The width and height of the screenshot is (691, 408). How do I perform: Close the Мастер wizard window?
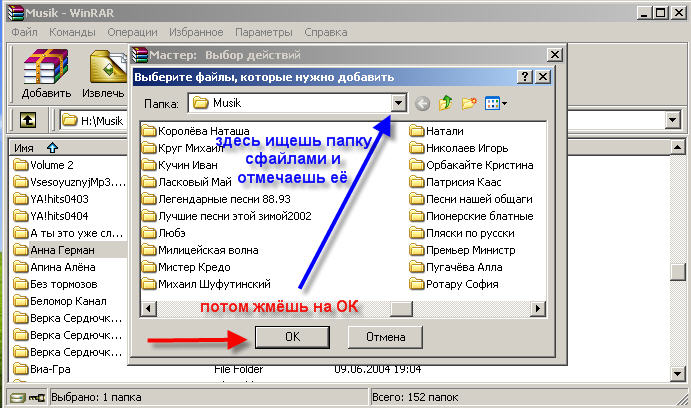(x=554, y=55)
